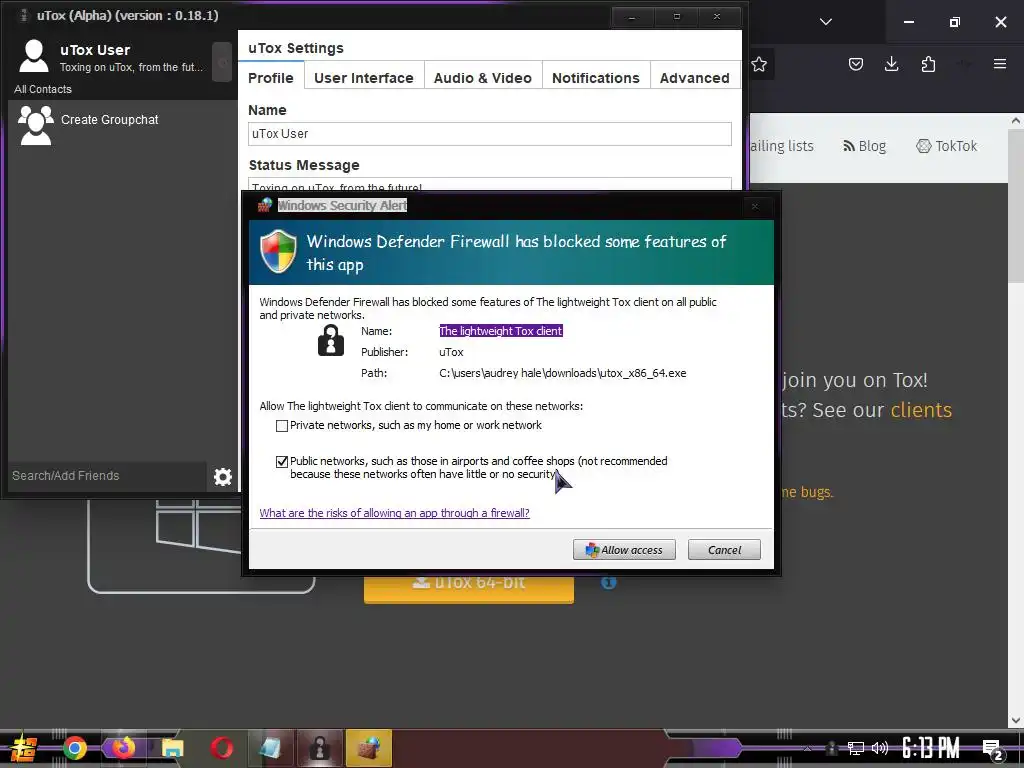Click the network tray icon
The width and height of the screenshot is (1024, 768).
[856, 748]
